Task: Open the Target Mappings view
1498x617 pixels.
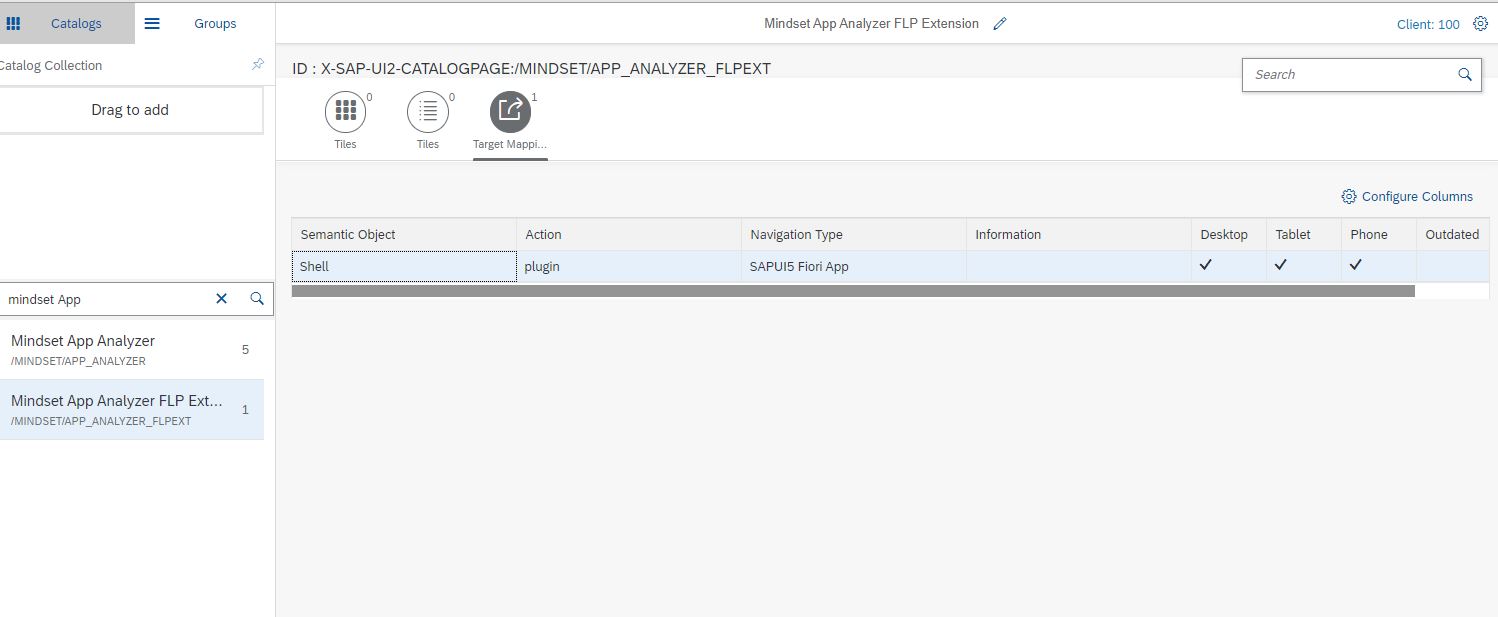Action: [x=509, y=109]
